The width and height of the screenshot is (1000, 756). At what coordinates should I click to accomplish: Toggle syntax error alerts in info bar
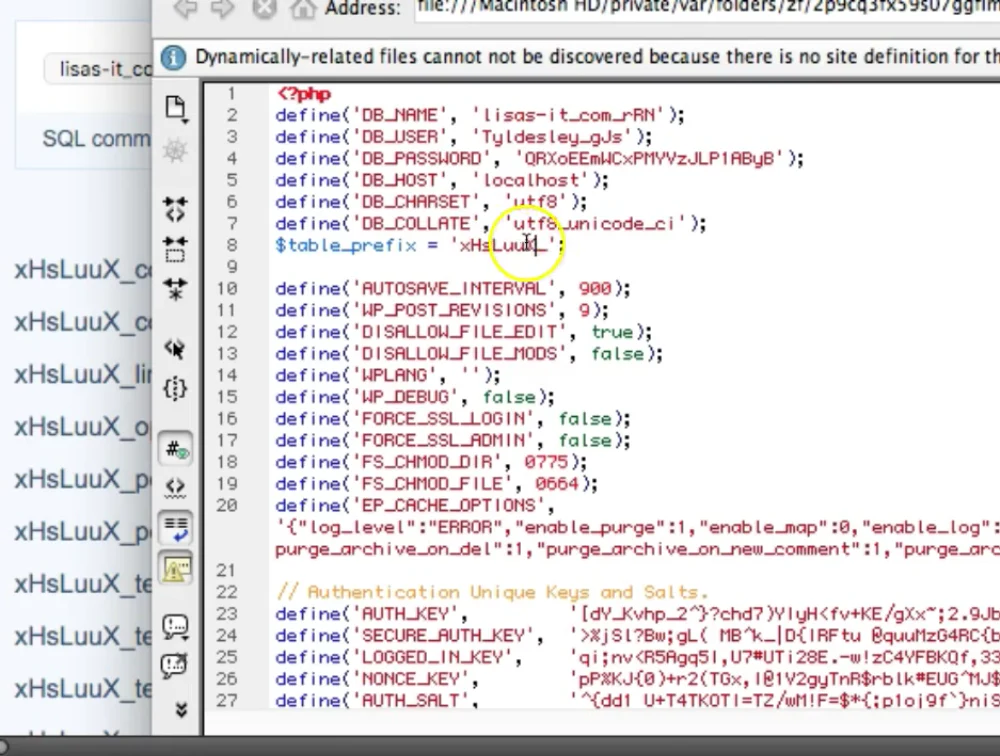click(x=176, y=568)
